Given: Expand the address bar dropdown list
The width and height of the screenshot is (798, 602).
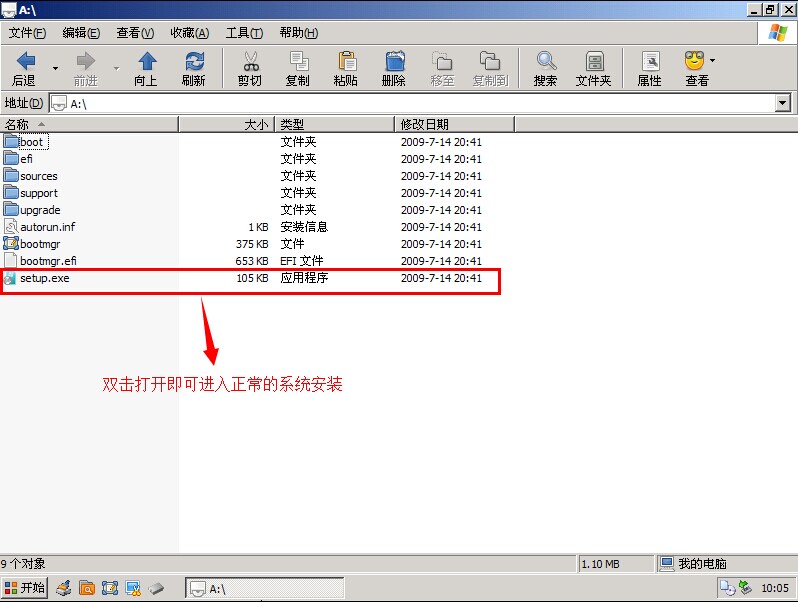Looking at the screenshot, I should click(x=783, y=103).
